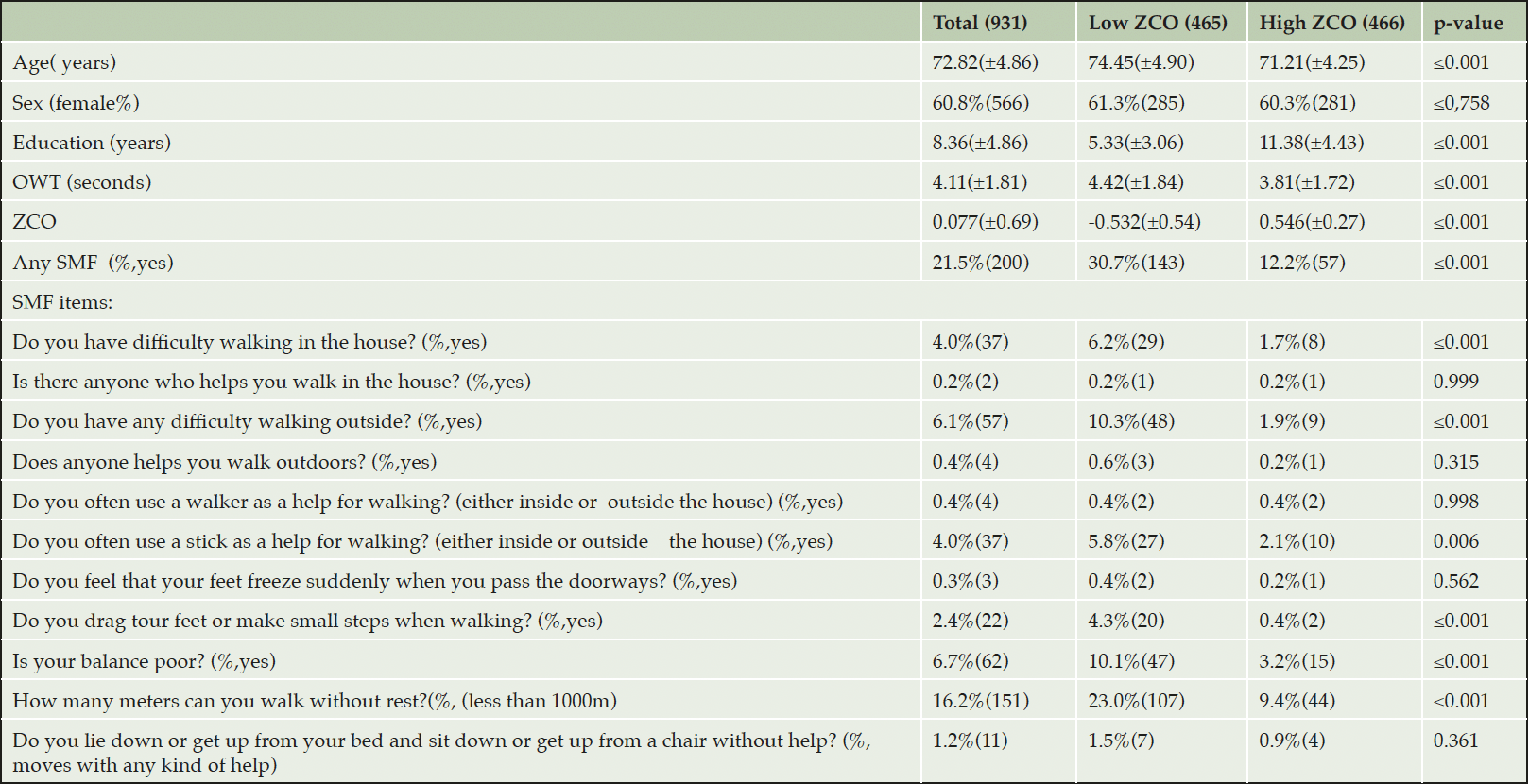Select the 16.2%(151) total cell
The image size is (1529, 784).
pos(980,701)
